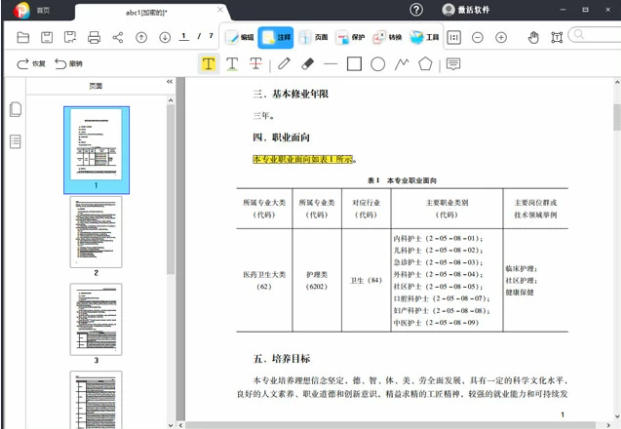Close the abc1 document tab
The height and width of the screenshot is (429, 621).
coord(220,10)
